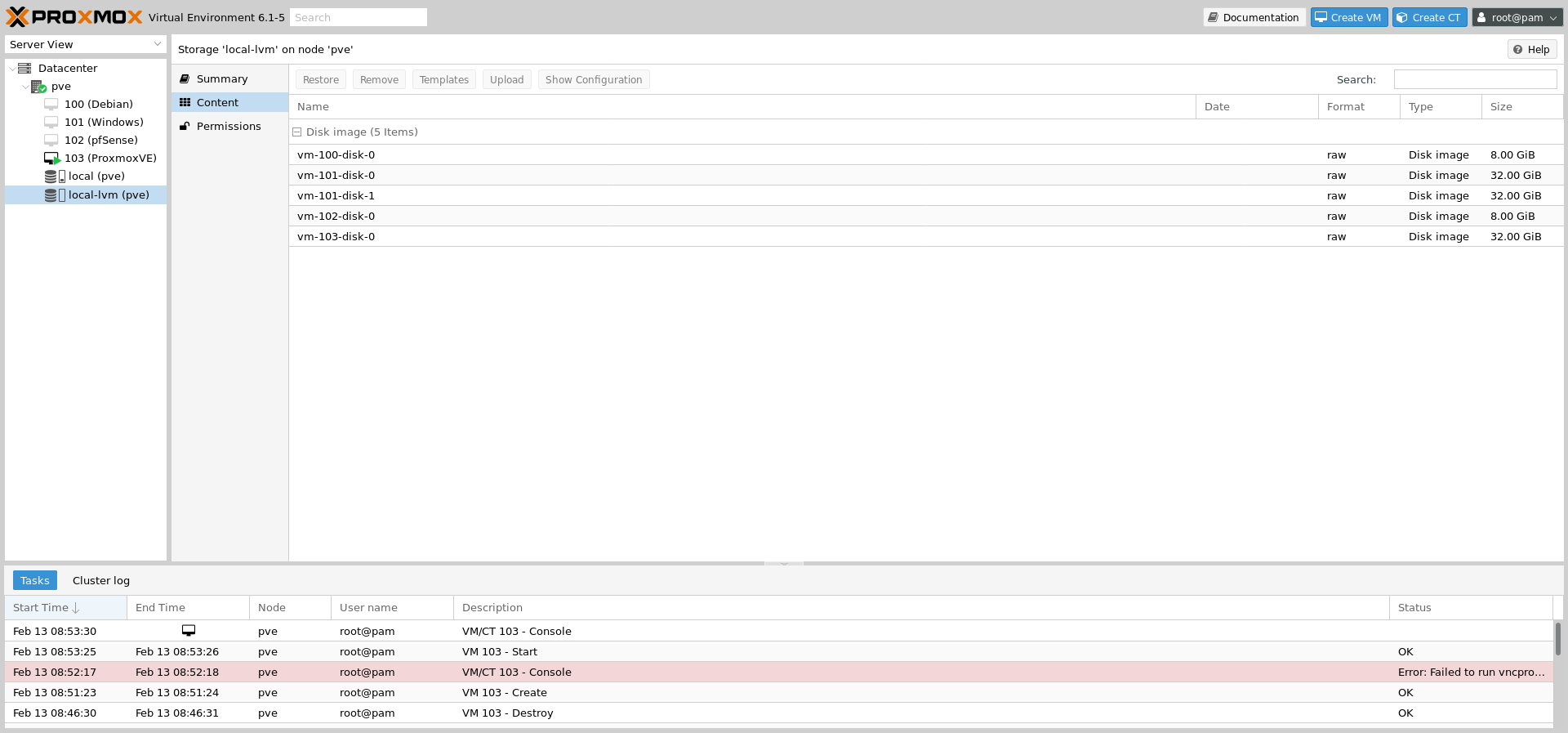Open the Permissions section
The image size is (1568, 733).
(x=229, y=127)
